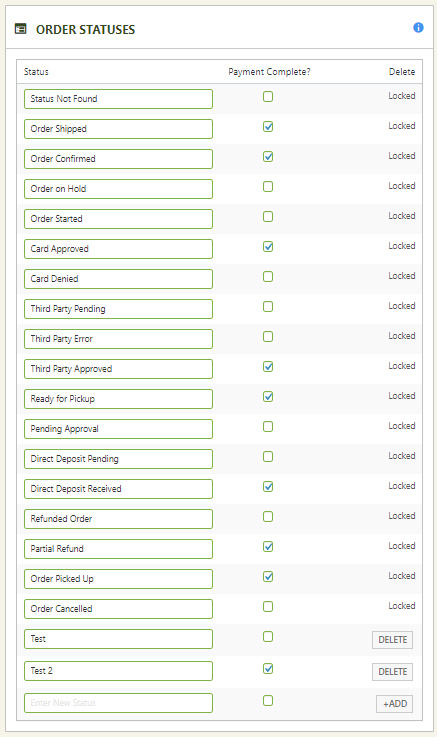Enable payment complete for Order on Hold
The image size is (437, 737).
pos(268,187)
